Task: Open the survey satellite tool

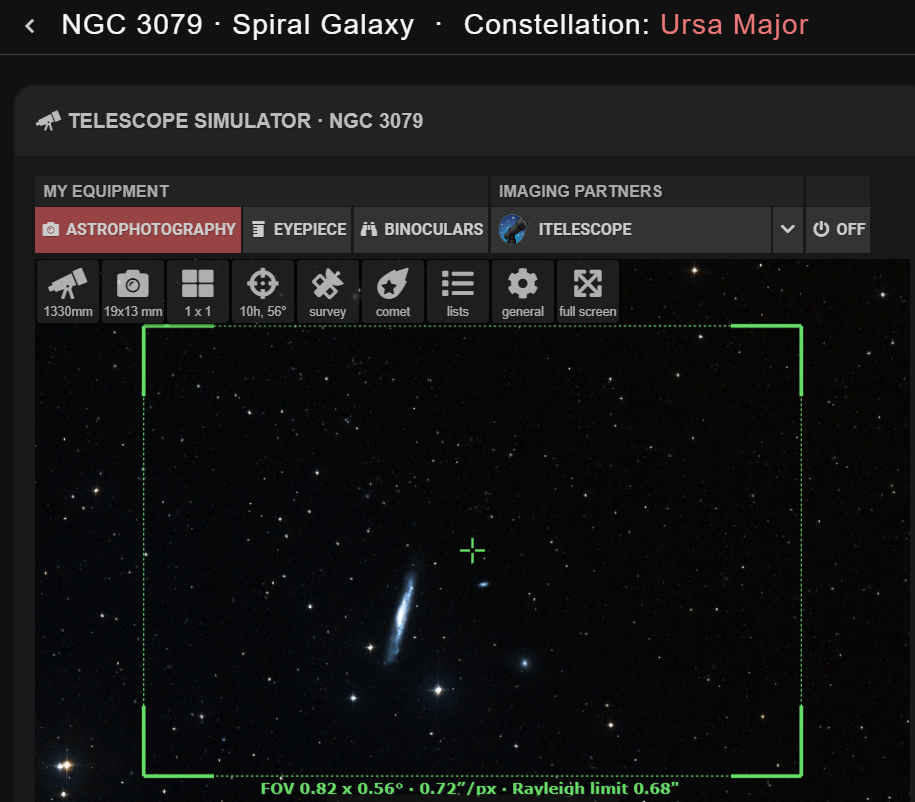Action: (x=327, y=292)
